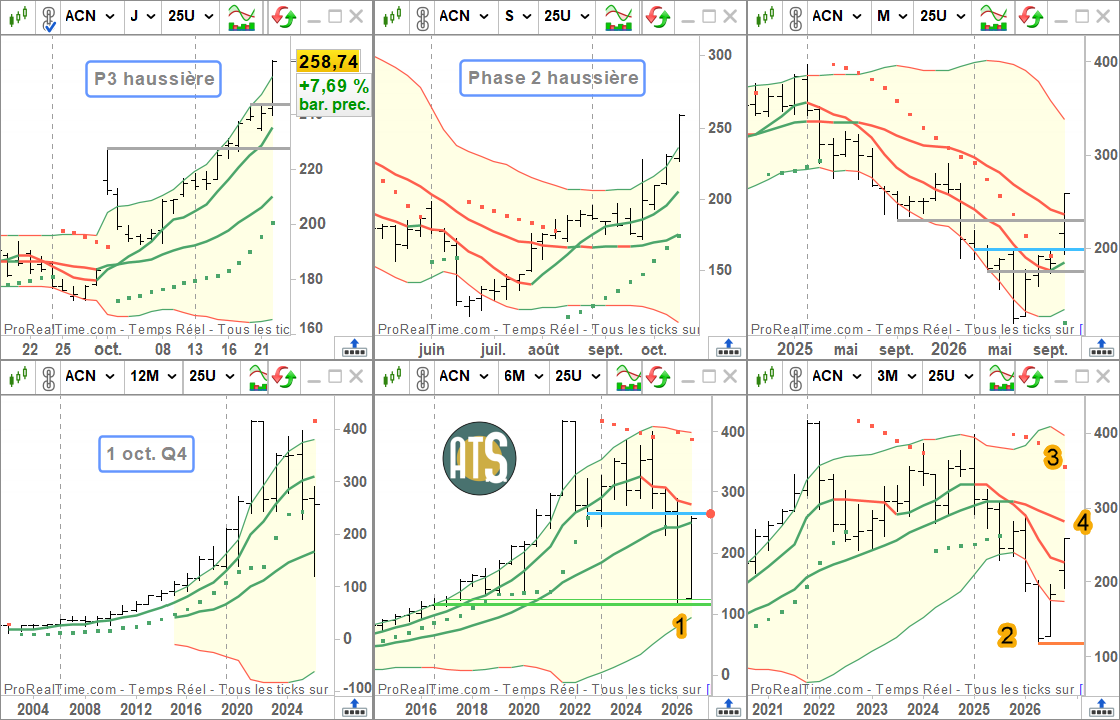Viewport: 1120px width, 720px height.
Task: Click red-green trading arrows in M panel
Action: [1031, 16]
